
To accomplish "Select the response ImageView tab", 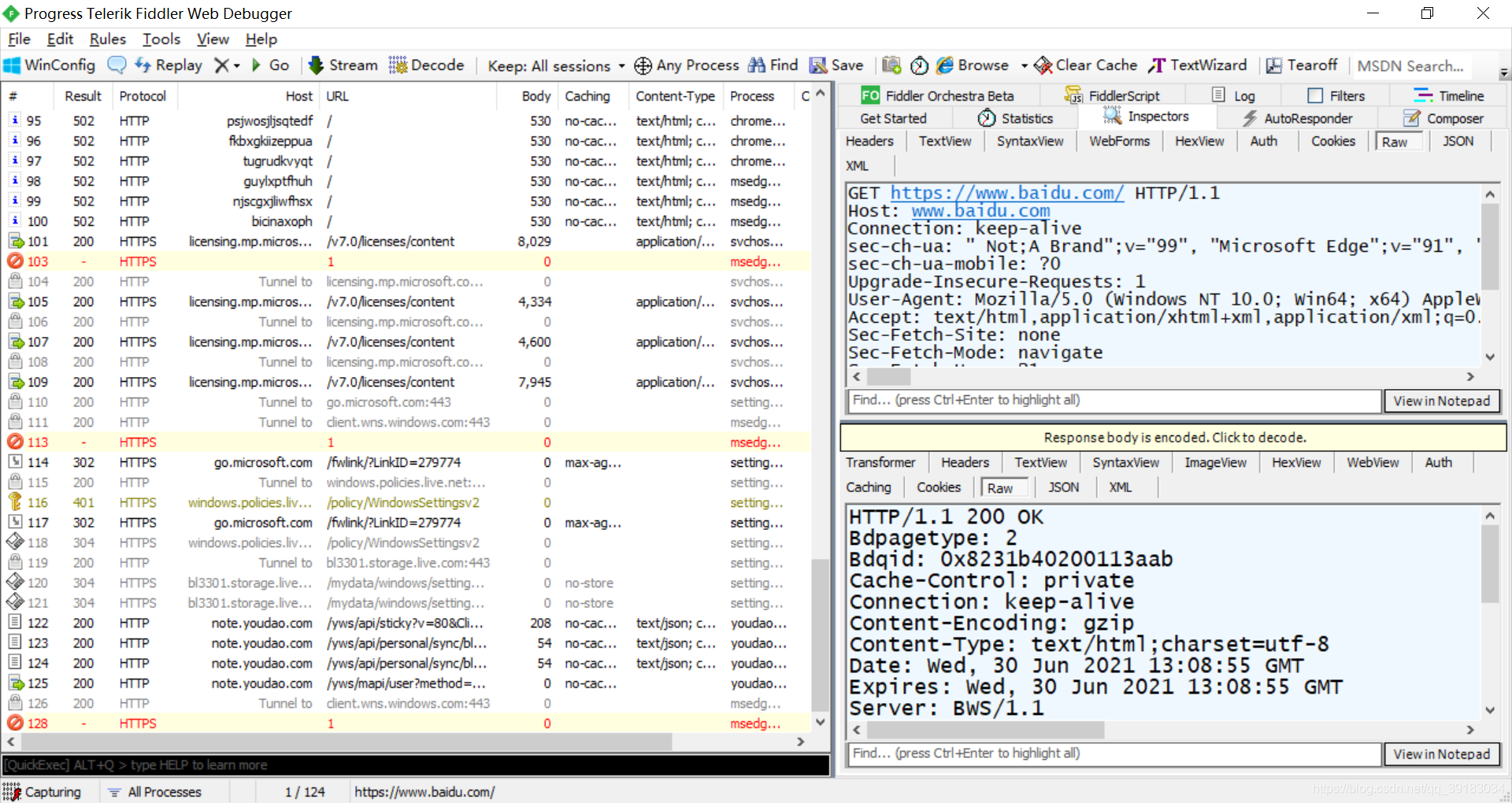I will click(x=1215, y=463).
